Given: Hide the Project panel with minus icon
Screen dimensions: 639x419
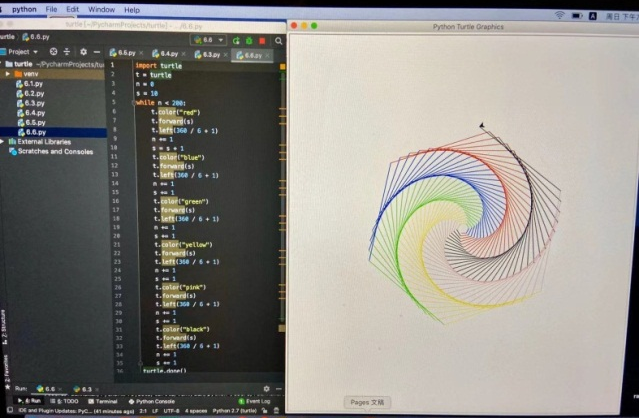Looking at the screenshot, I should coord(95,52).
